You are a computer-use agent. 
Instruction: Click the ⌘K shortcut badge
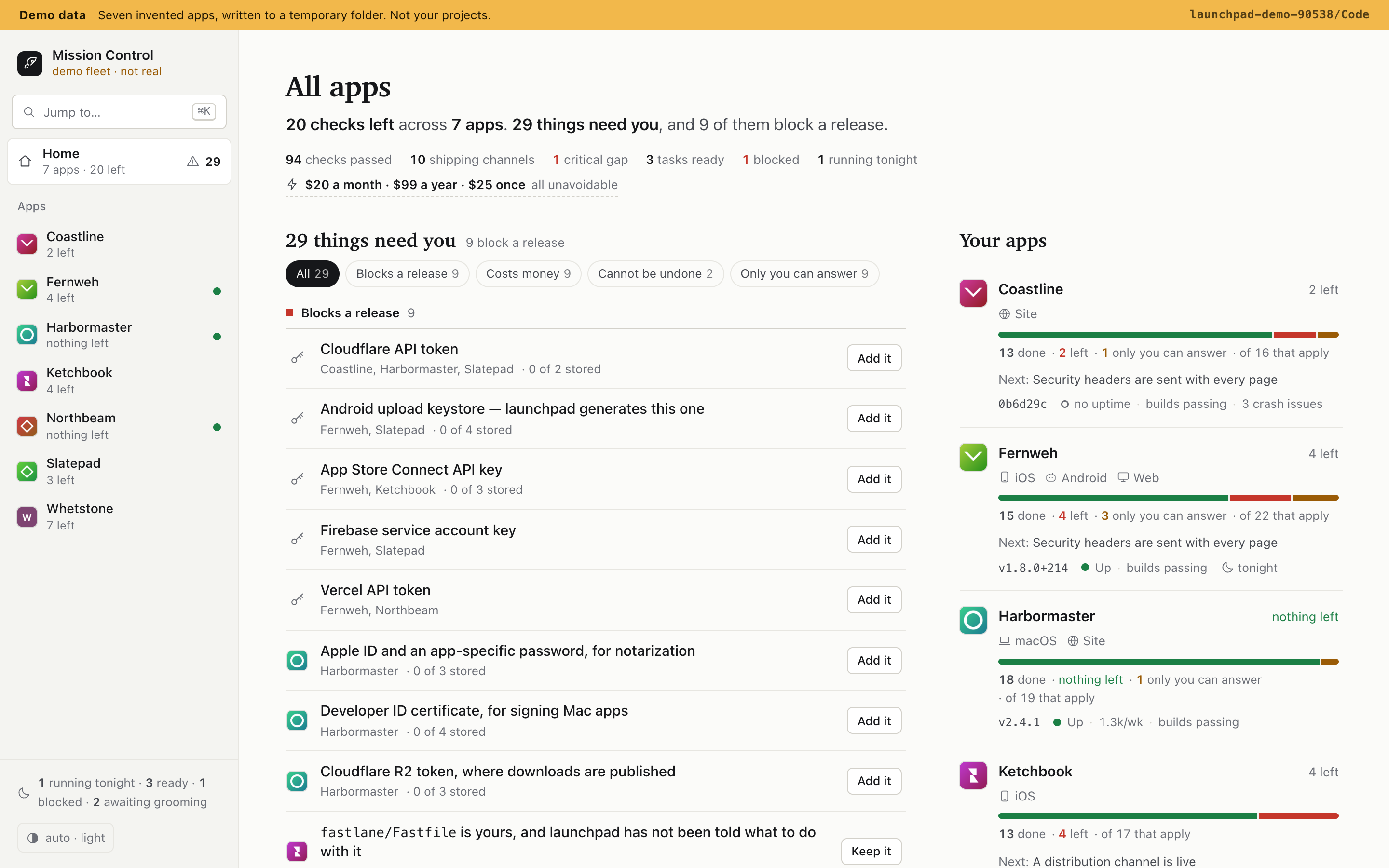[204, 111]
